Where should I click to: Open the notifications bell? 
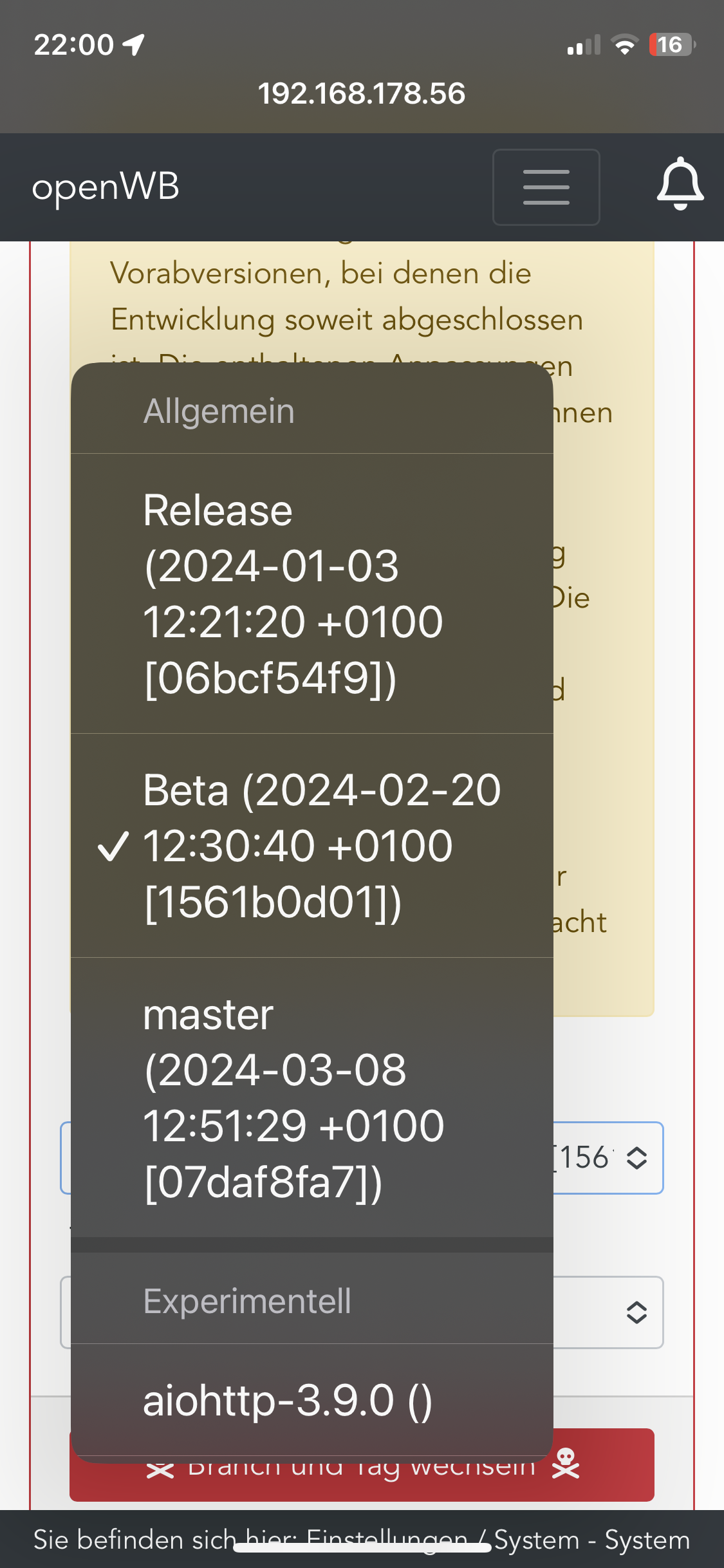point(680,185)
